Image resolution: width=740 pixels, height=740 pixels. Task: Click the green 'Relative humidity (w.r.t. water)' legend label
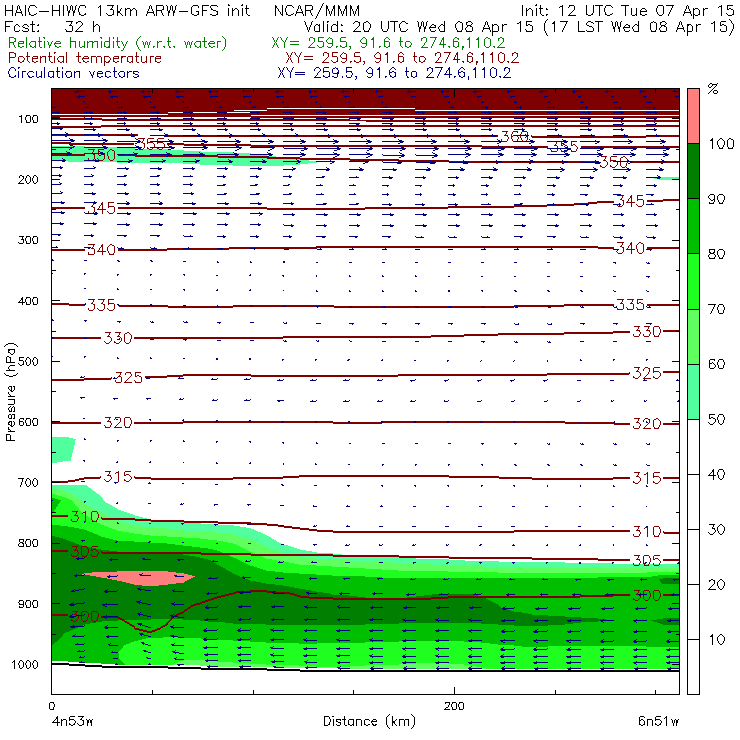(x=117, y=43)
